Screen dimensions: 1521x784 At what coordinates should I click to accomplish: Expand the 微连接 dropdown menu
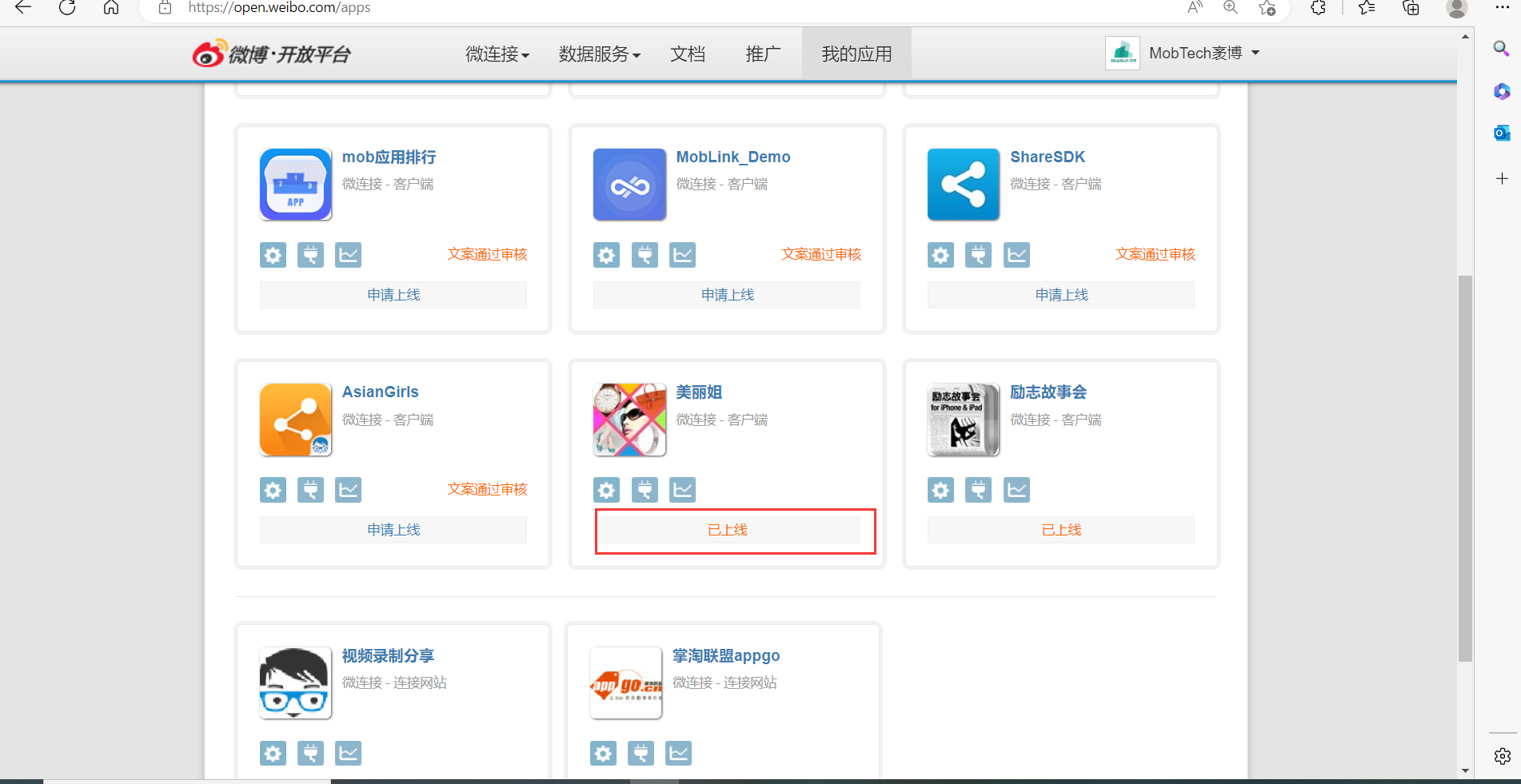click(x=497, y=54)
